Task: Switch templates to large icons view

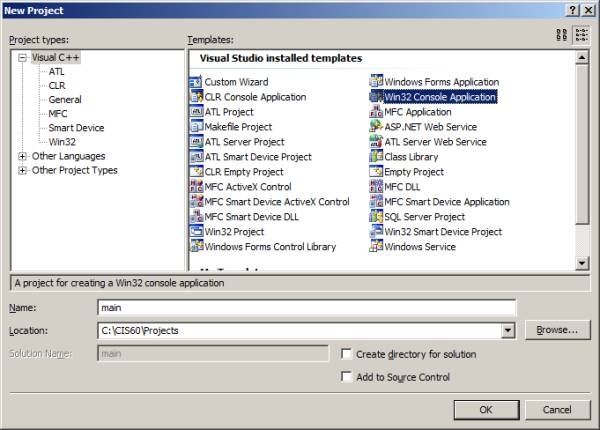Action: pyautogui.click(x=562, y=35)
